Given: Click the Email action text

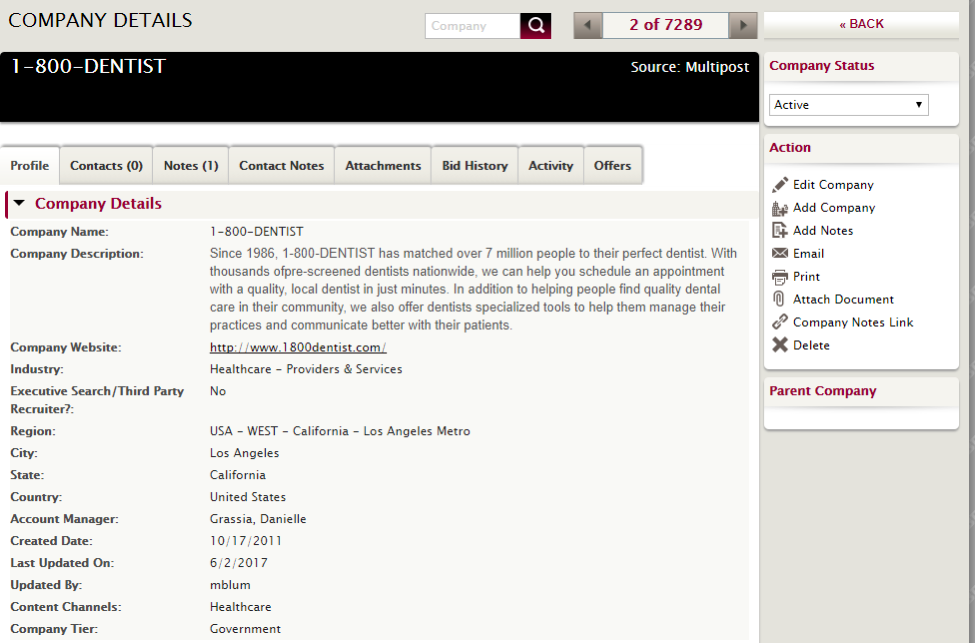Looking at the screenshot, I should click(x=808, y=254).
